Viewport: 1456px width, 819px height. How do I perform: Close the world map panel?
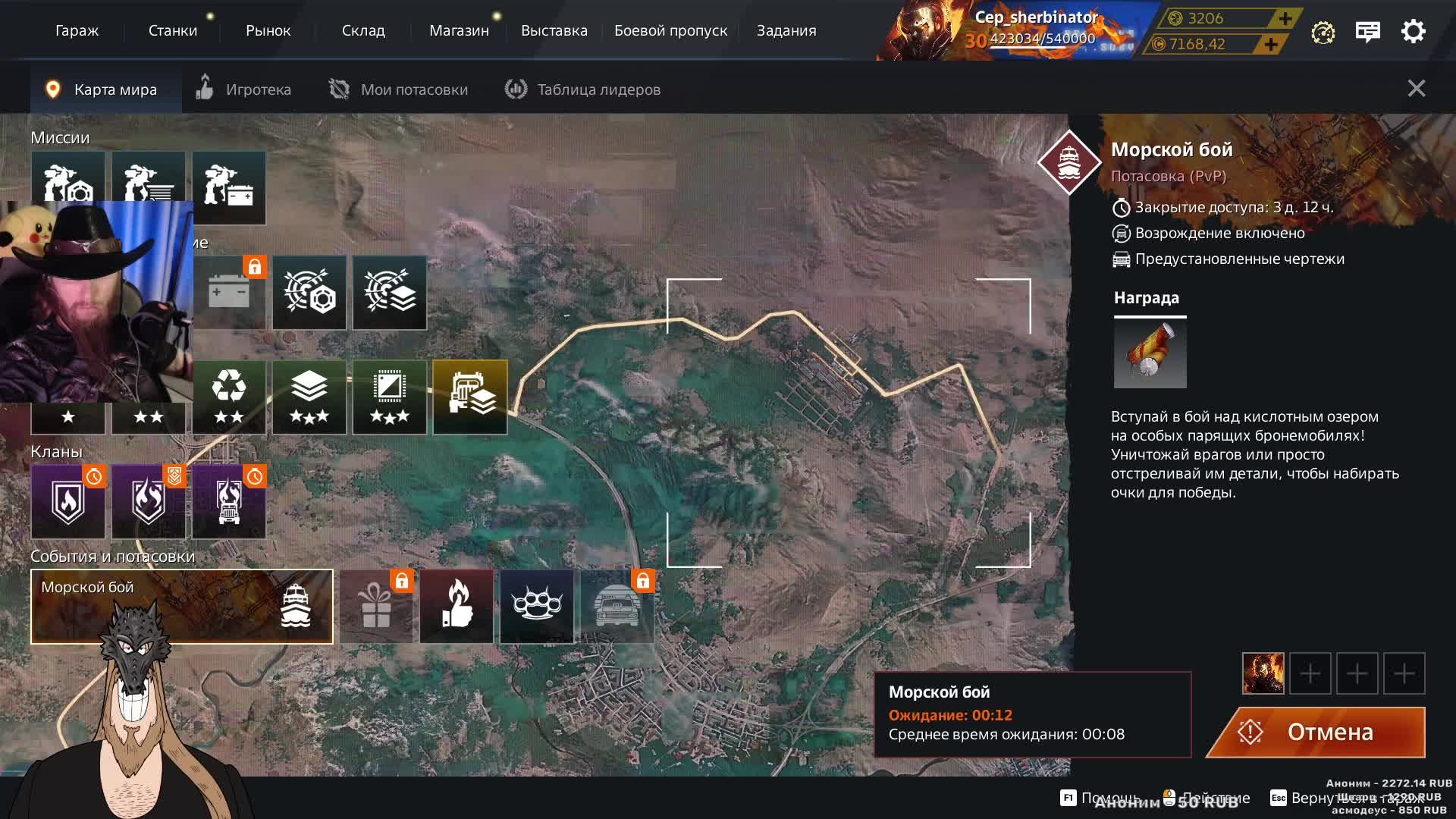[x=1416, y=89]
